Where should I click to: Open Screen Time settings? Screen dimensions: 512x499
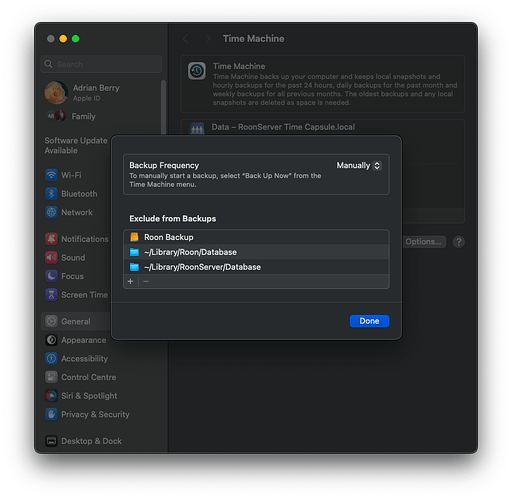[x=77, y=295]
